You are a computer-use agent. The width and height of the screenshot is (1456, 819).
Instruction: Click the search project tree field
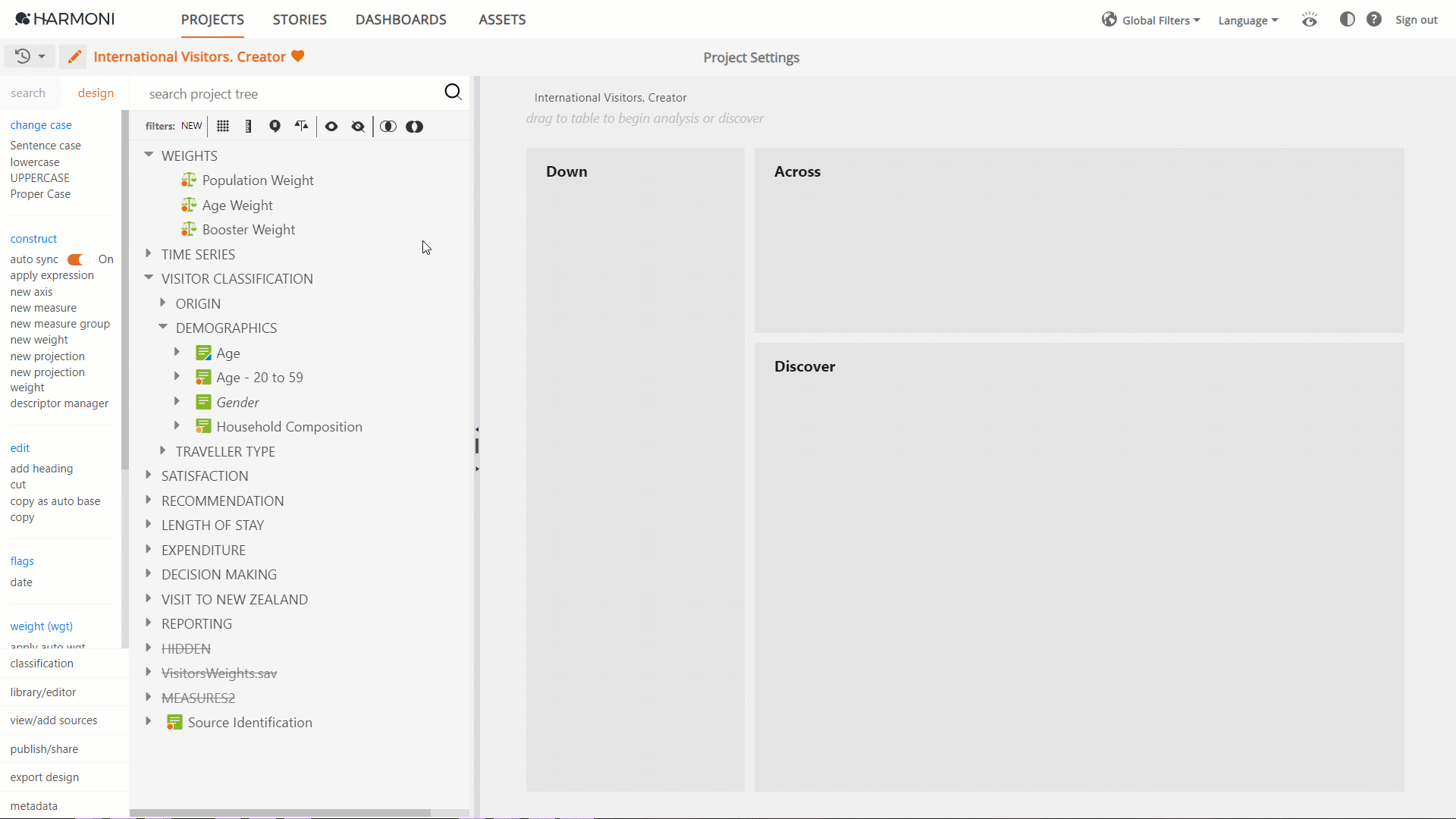pyautogui.click(x=292, y=93)
